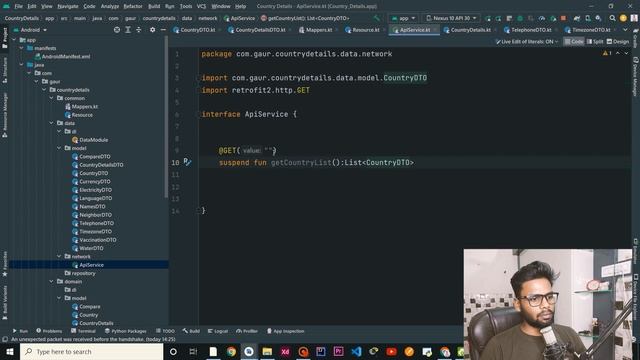
Task: Switch editor to Design view
Action: click(x=618, y=42)
